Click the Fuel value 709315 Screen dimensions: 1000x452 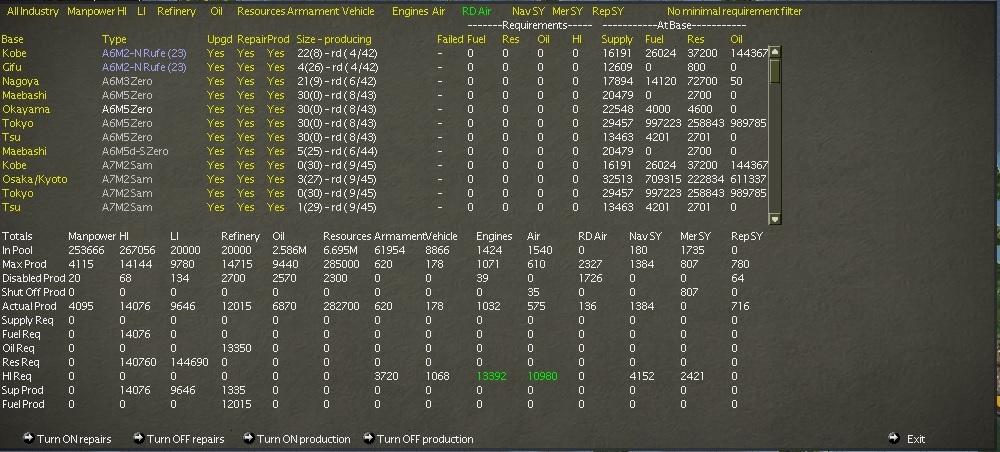tap(663, 180)
